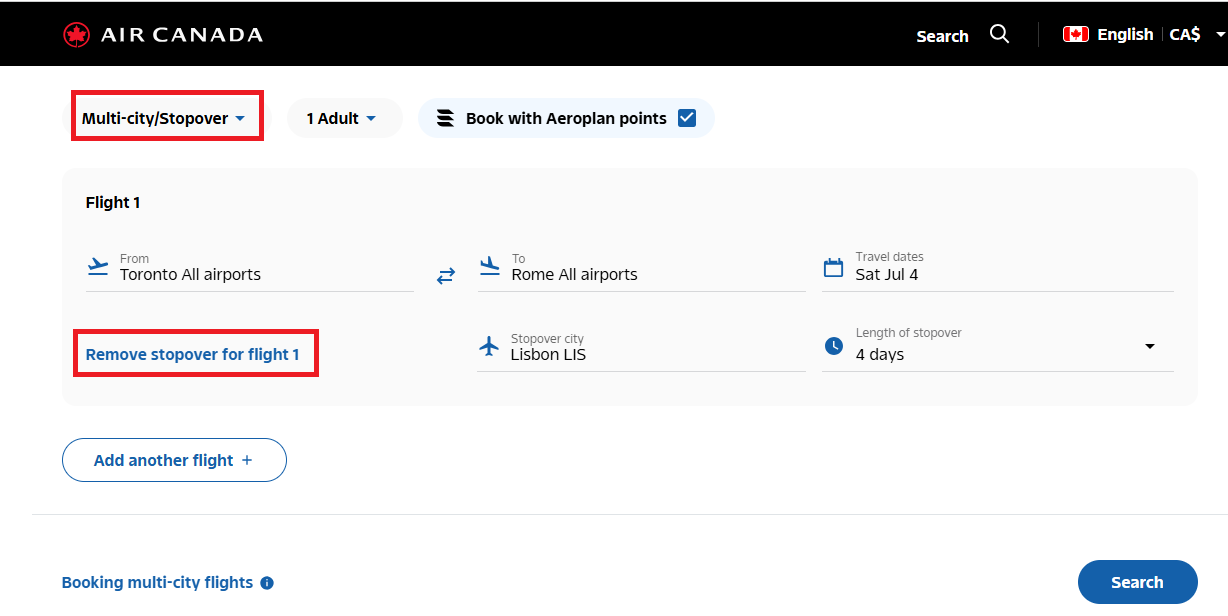Click the arrival plane icon beside To field
The image size is (1228, 616).
[489, 266]
